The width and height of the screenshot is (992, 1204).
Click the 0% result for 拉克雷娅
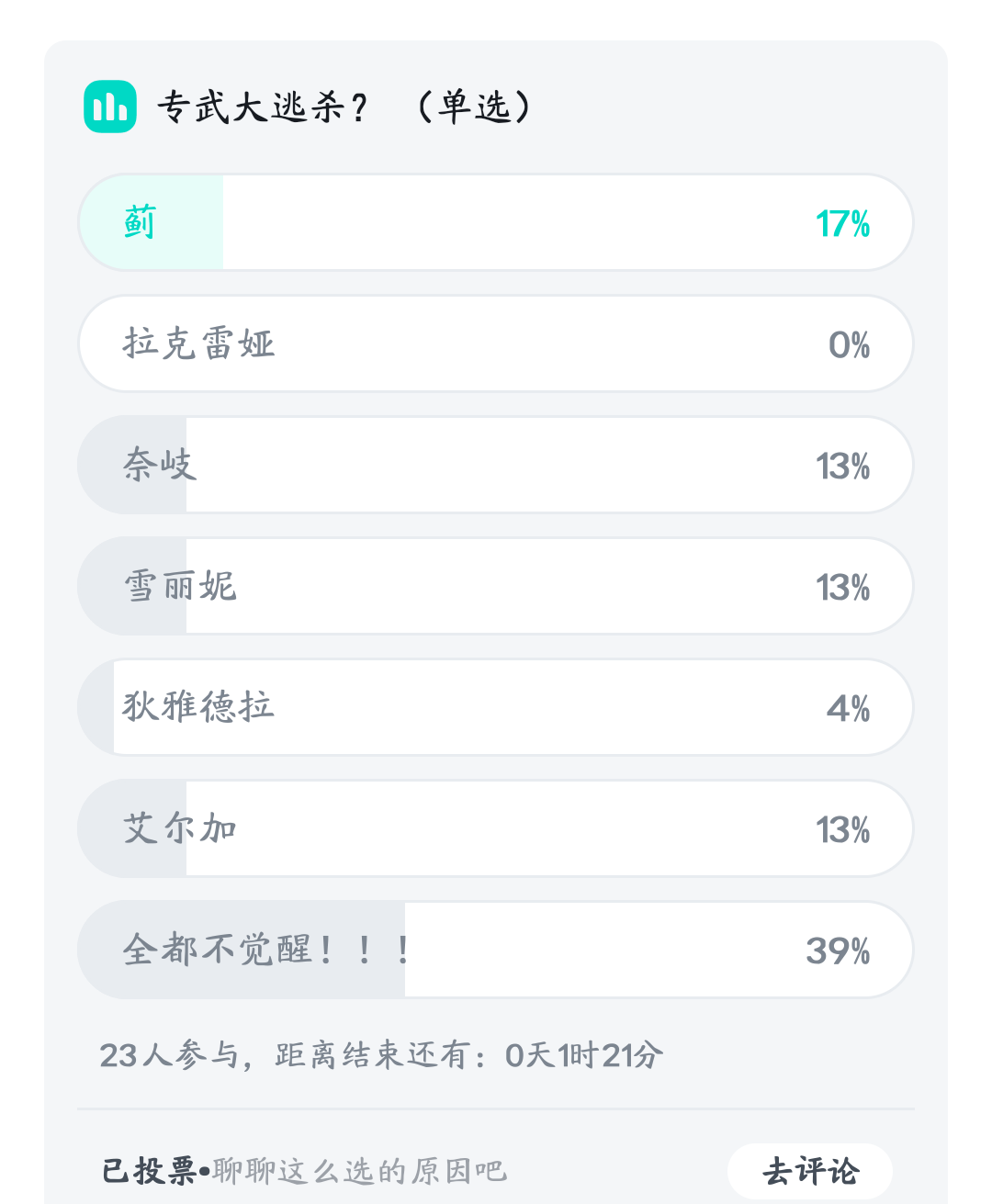[849, 344]
